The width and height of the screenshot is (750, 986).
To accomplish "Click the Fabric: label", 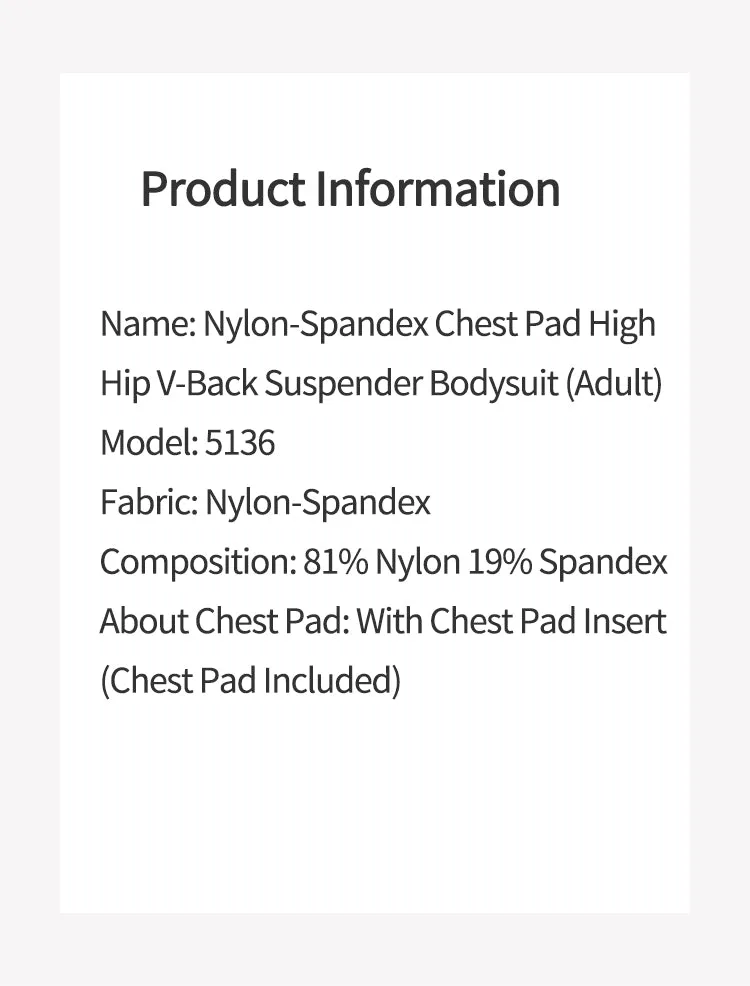I will (x=150, y=503).
